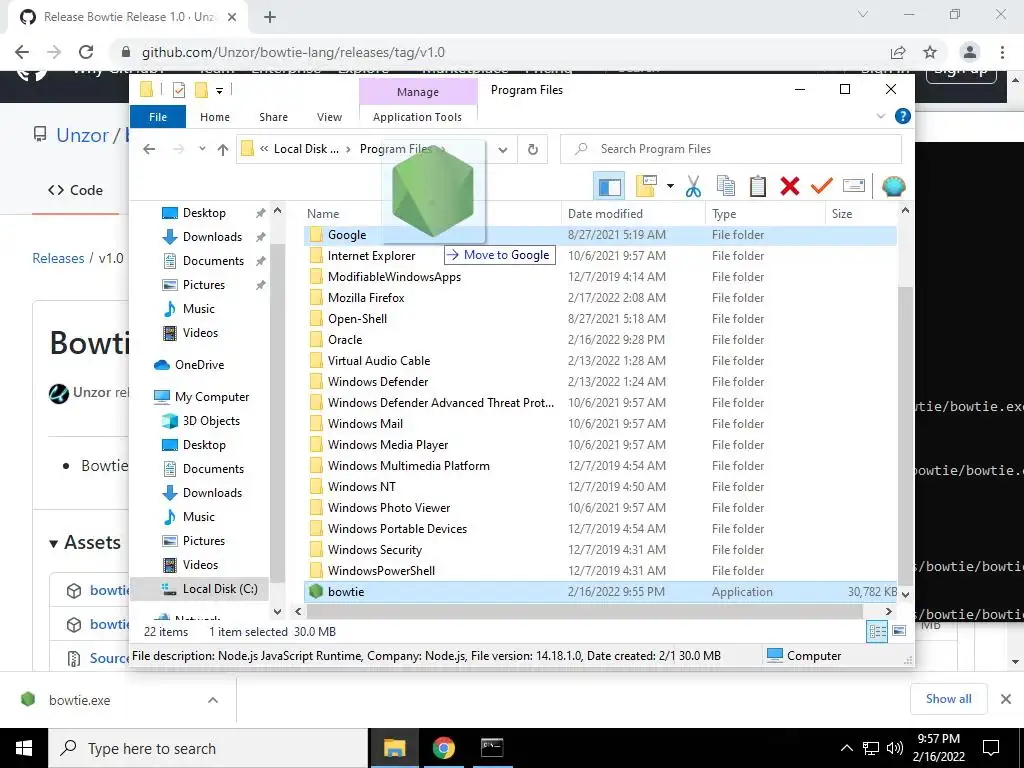Click the Search Program Files field

click(731, 150)
